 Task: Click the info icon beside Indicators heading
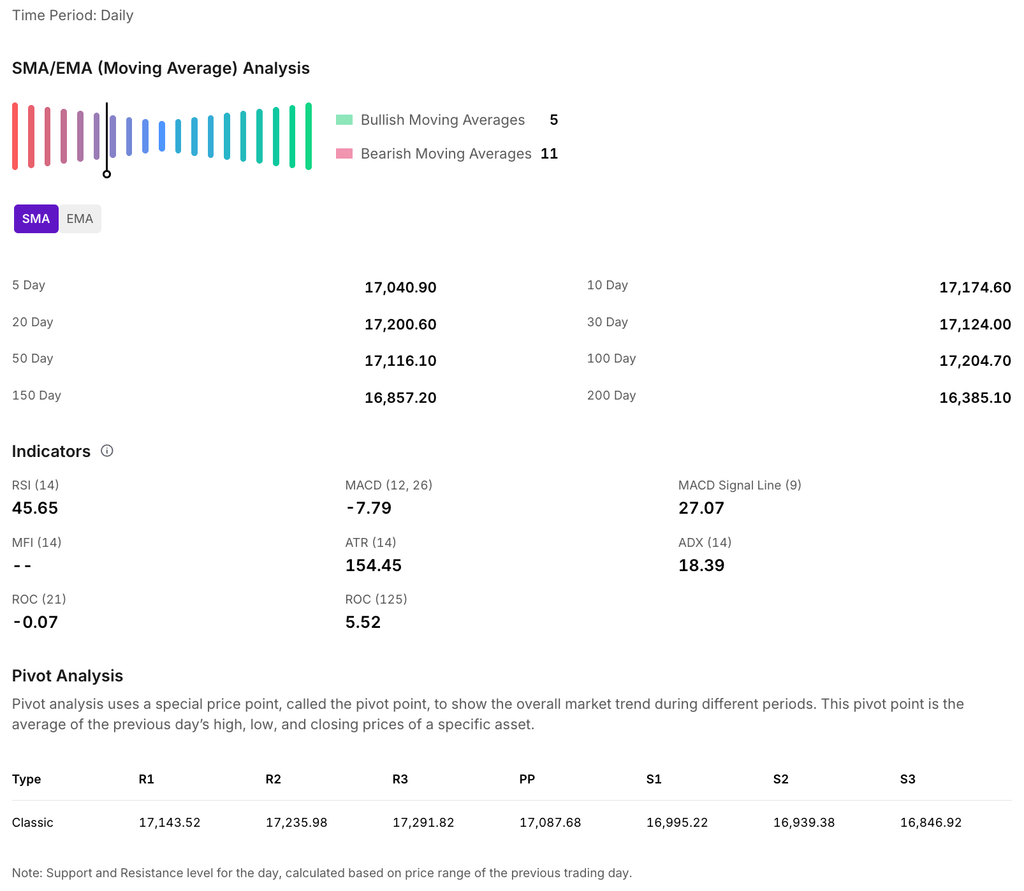(x=107, y=451)
